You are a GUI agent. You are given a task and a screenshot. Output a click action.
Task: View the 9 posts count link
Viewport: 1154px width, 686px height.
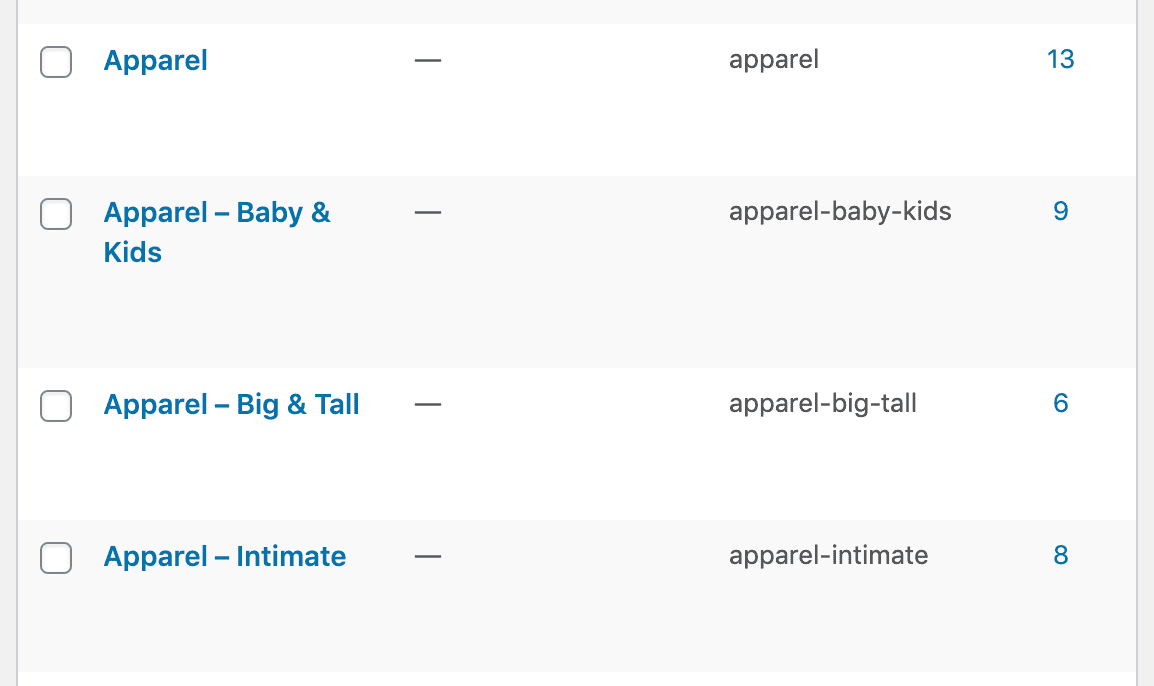[1061, 211]
